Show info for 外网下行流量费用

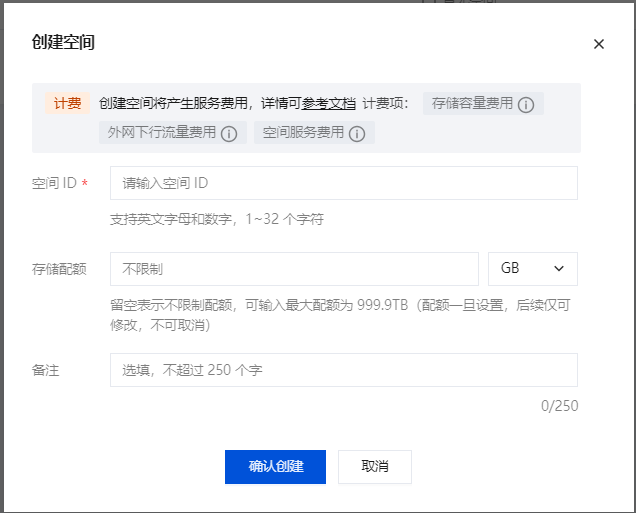[x=229, y=133]
